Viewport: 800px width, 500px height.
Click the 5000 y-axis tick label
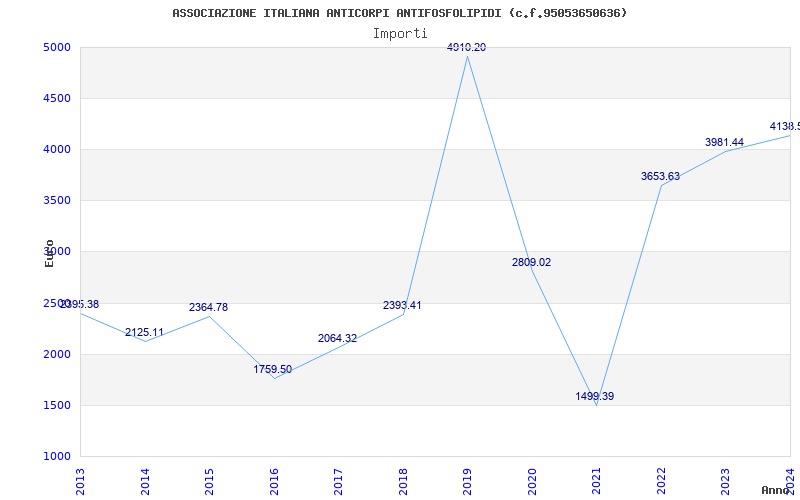[x=55, y=48]
